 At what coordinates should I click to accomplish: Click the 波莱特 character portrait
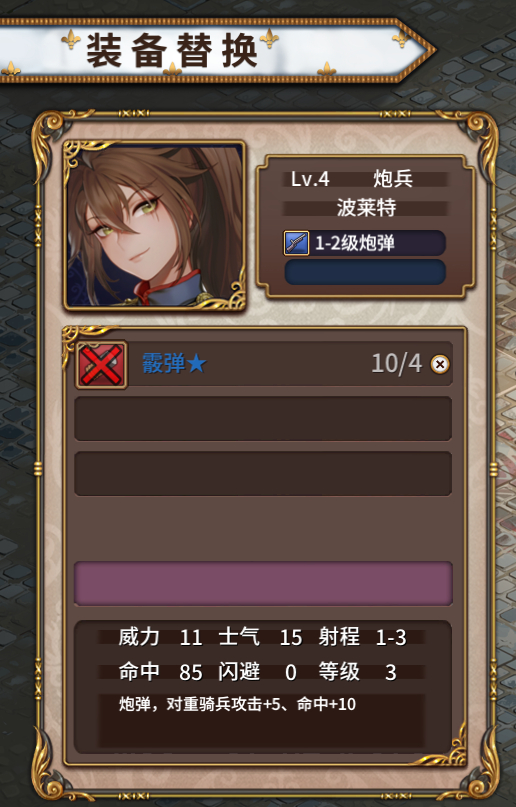(x=154, y=225)
